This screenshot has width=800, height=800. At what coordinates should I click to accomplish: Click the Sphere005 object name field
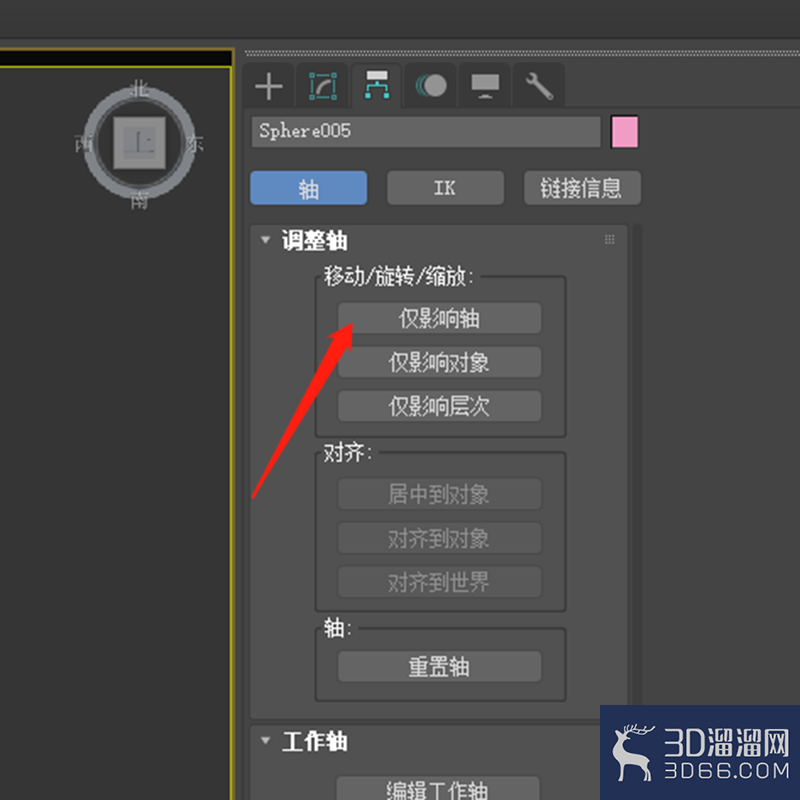click(426, 132)
